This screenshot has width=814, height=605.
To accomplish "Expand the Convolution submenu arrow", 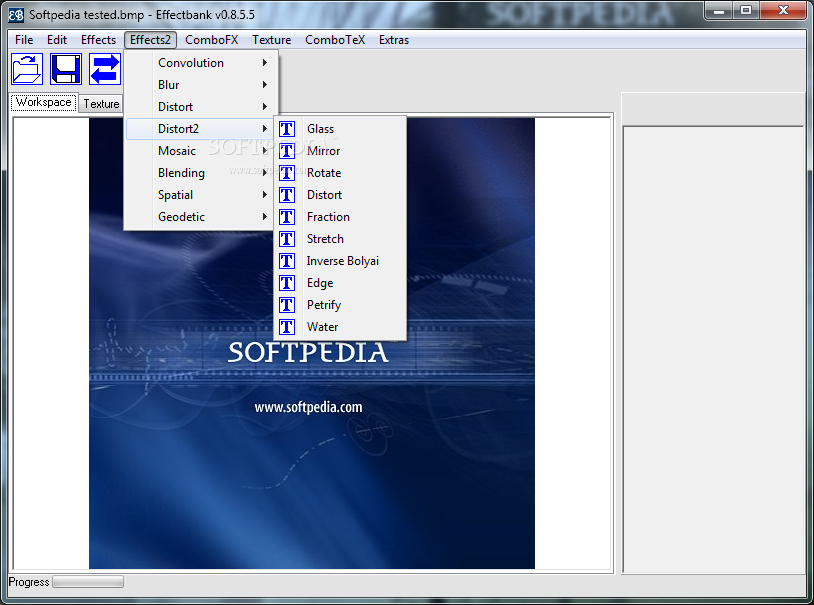I will (x=265, y=63).
